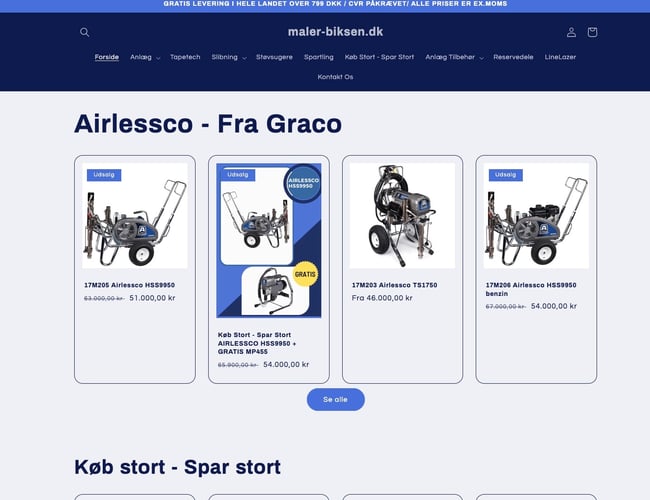Click the Køb stort - Spar stort heading
Viewport: 650px width, 500px height.
click(x=177, y=467)
